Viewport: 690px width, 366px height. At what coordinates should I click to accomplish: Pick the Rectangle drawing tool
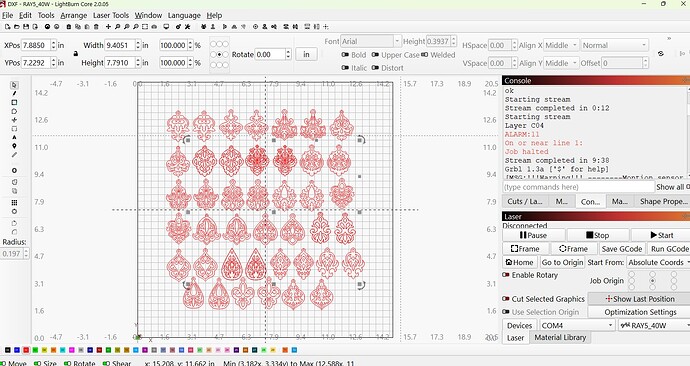point(14,102)
